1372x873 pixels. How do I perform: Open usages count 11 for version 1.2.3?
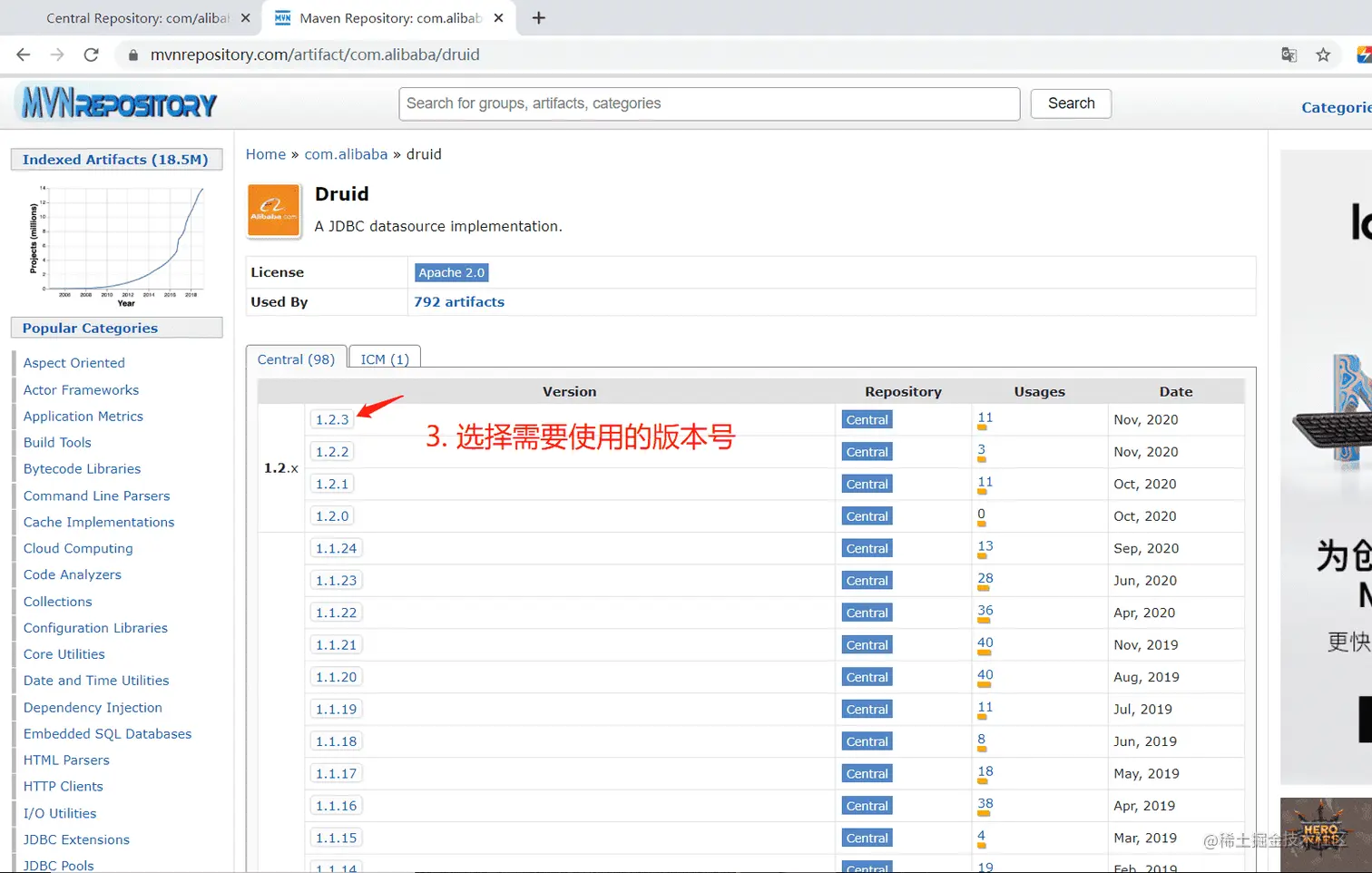point(985,417)
